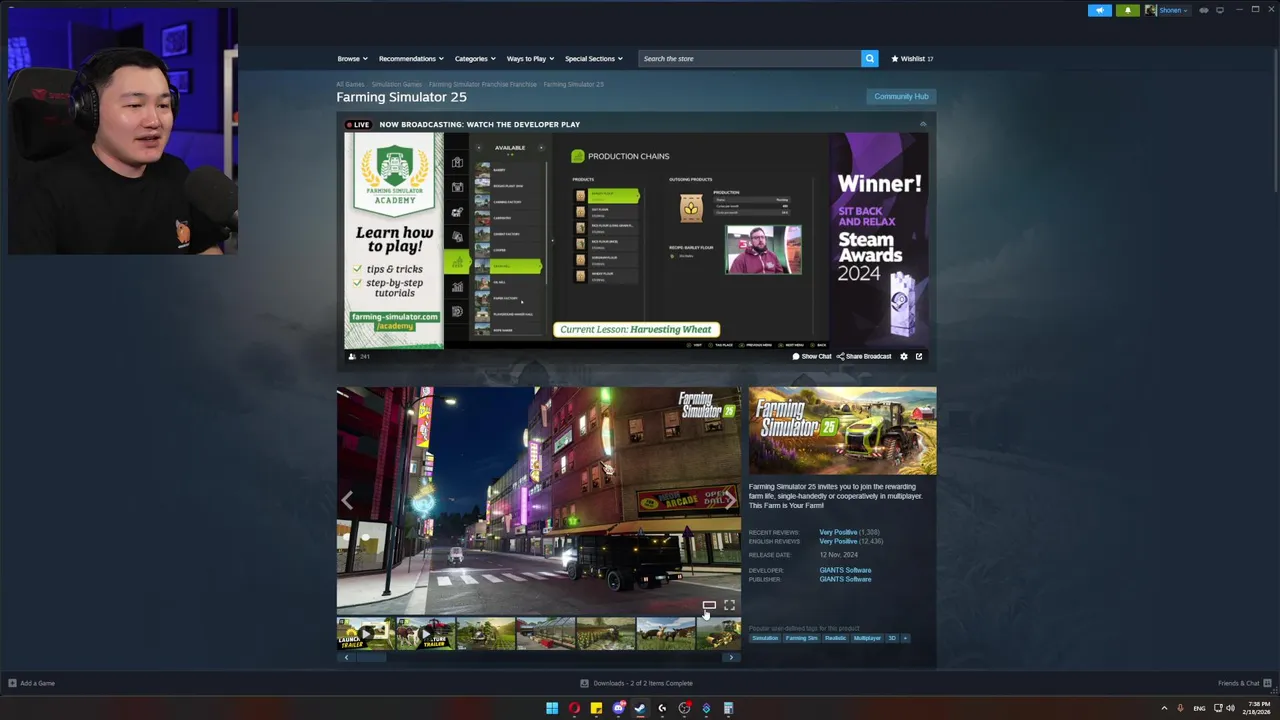1280x720 pixels.
Task: Pop out the broadcast in new window
Action: pyautogui.click(x=919, y=356)
